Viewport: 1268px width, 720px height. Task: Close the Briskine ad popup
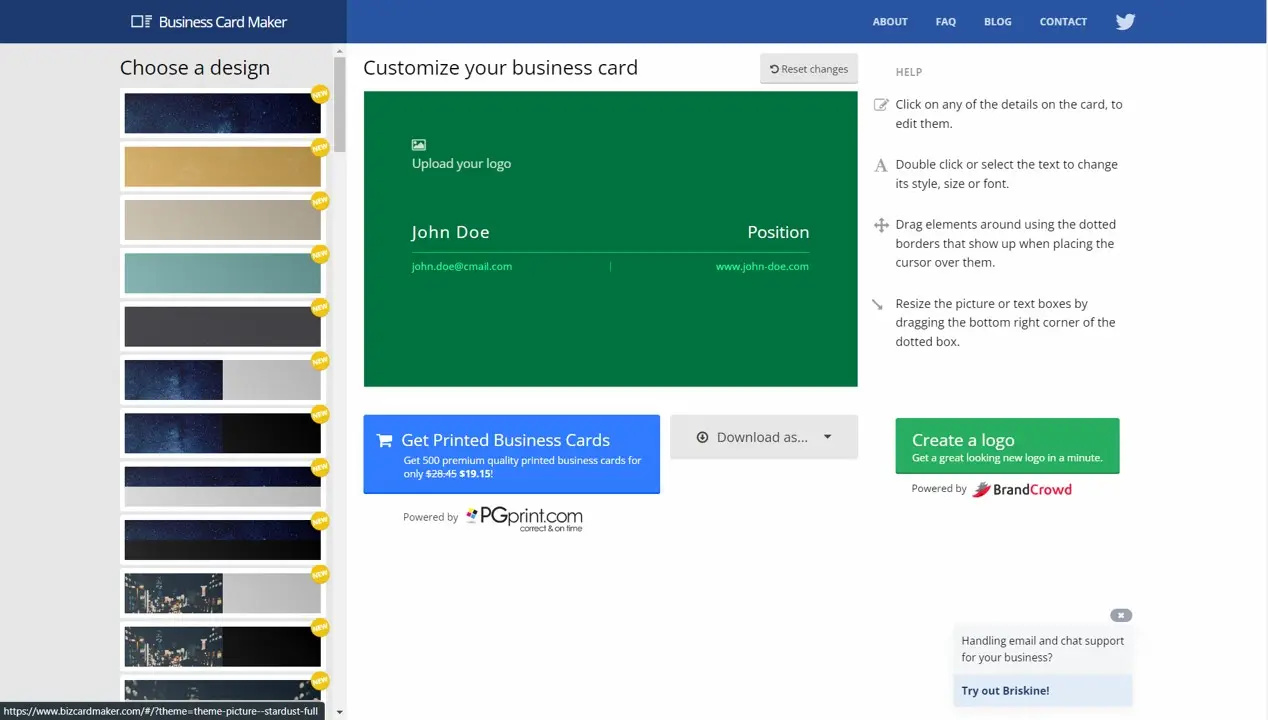[x=1121, y=615]
